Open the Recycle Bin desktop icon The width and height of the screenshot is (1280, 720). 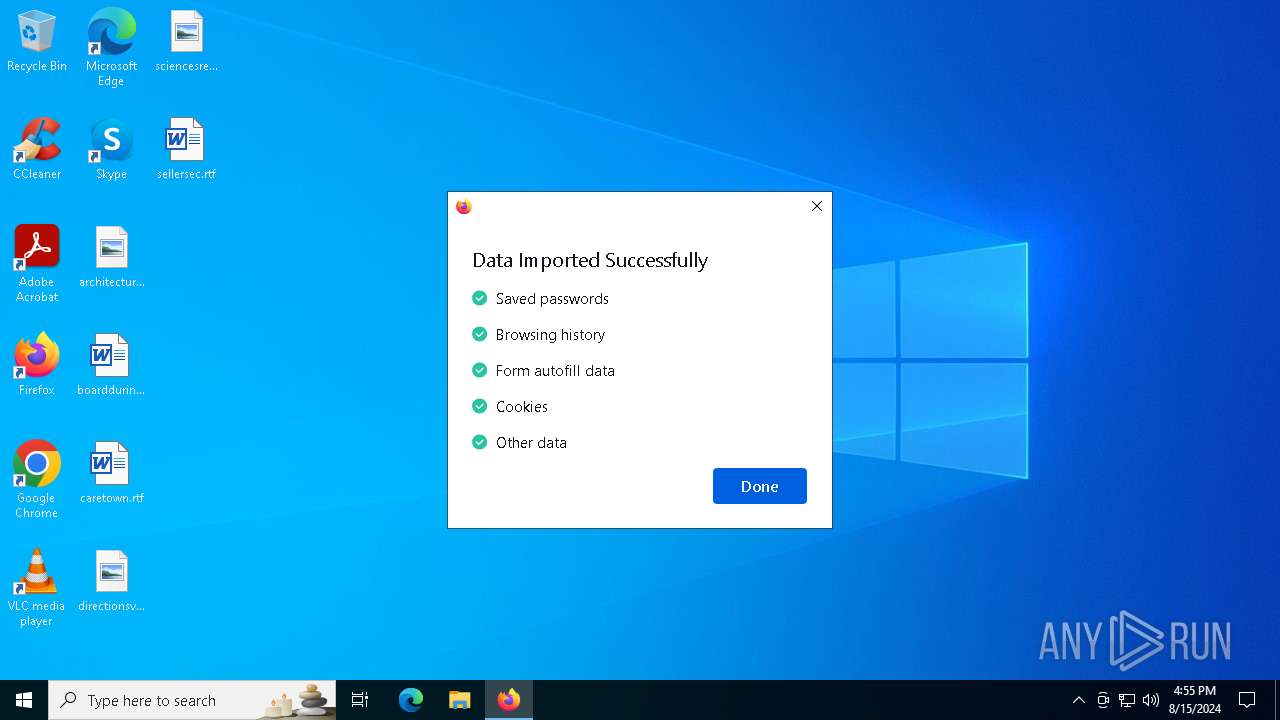[x=37, y=42]
